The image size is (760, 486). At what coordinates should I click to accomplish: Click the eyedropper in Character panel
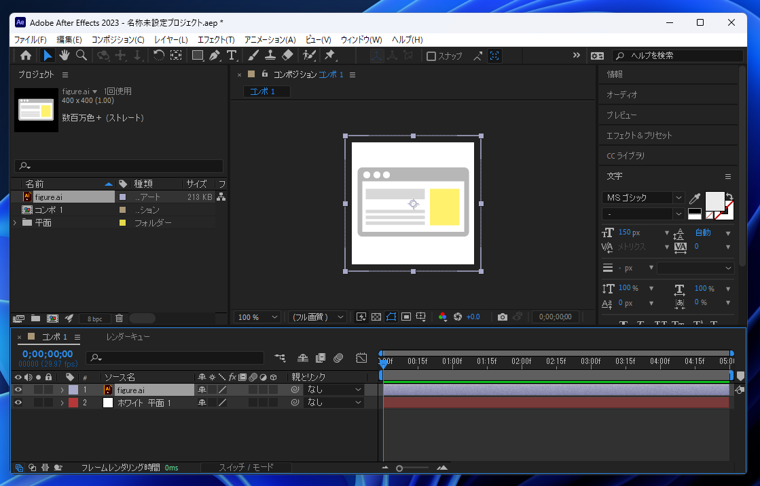pos(695,198)
